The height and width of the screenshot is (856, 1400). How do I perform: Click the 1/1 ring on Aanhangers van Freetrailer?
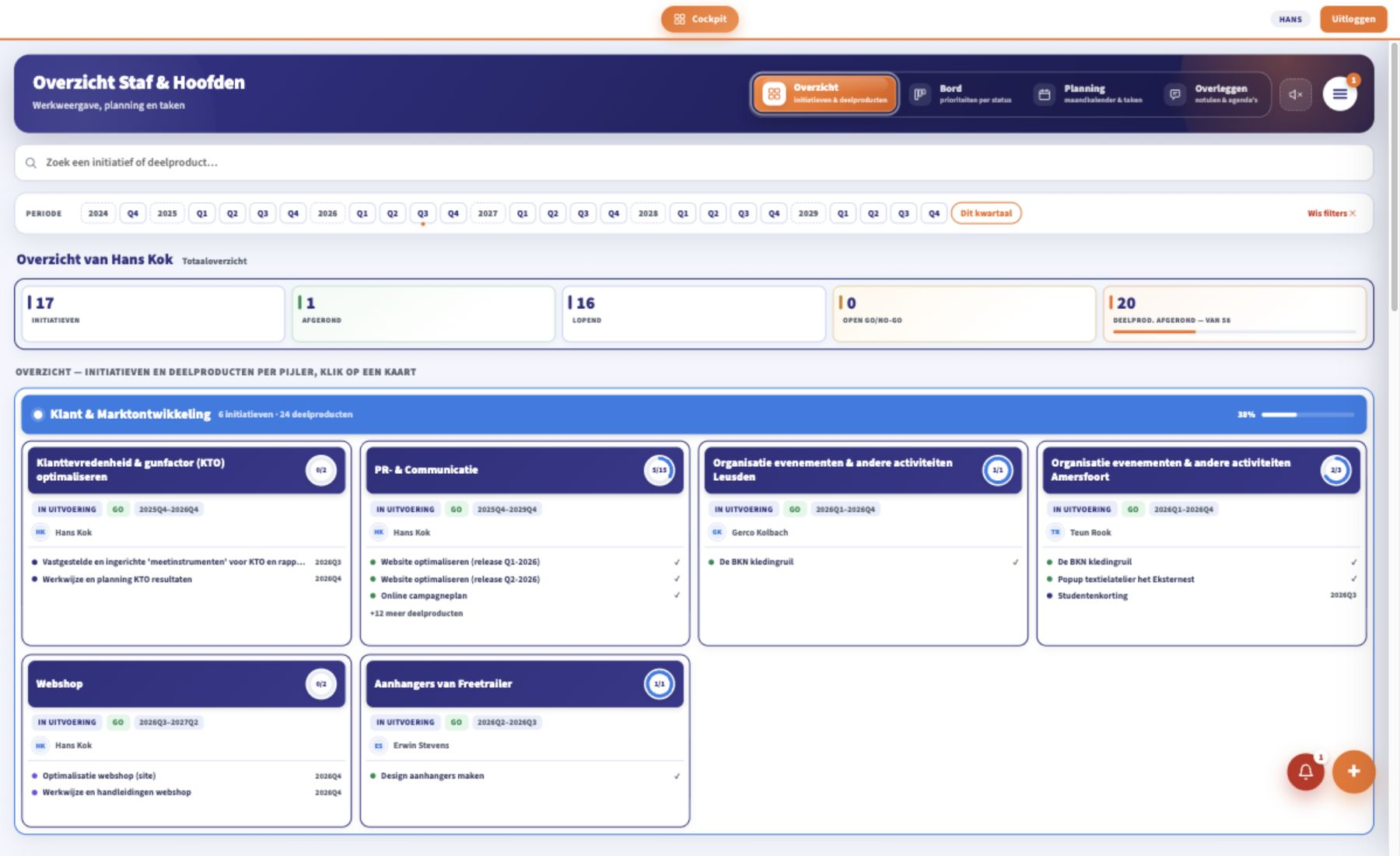(659, 684)
